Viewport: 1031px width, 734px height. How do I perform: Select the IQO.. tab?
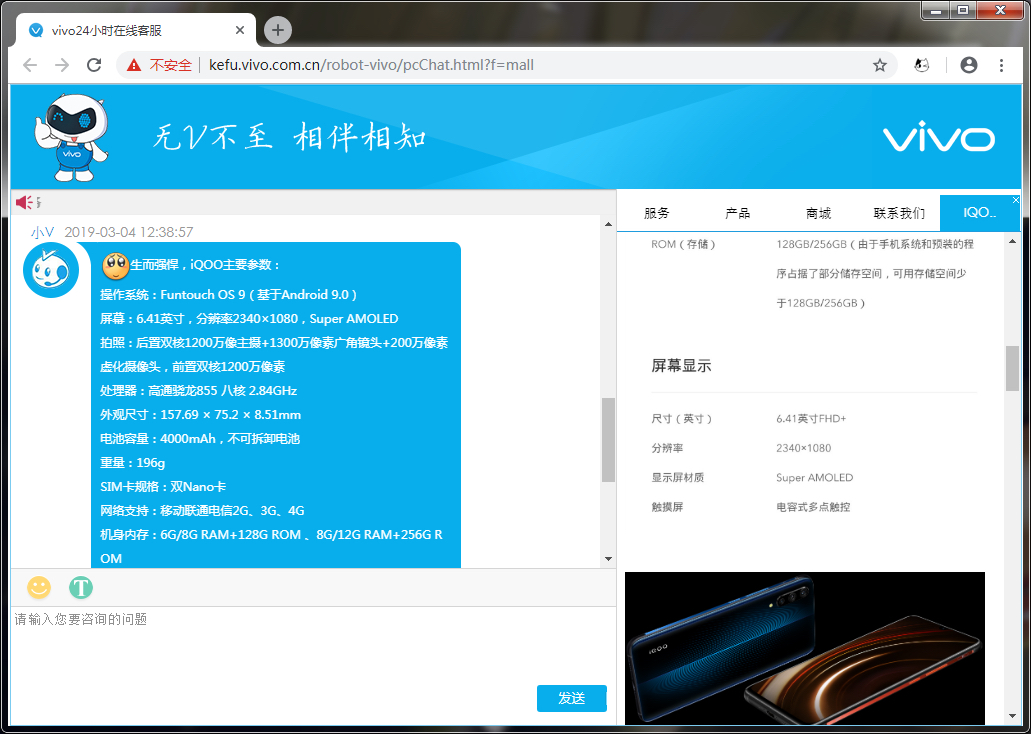coord(980,213)
